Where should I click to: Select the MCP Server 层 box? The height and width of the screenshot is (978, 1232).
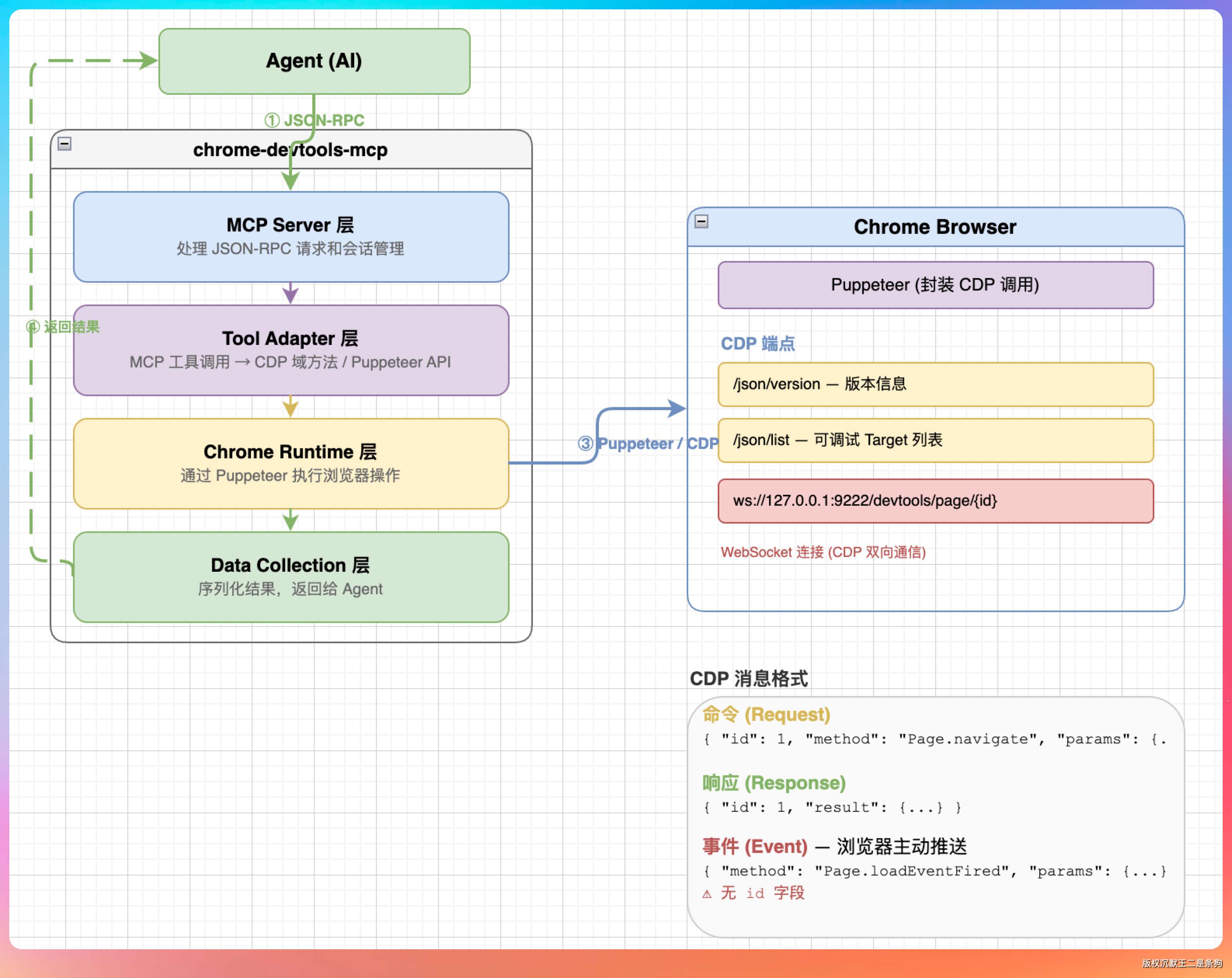click(291, 237)
